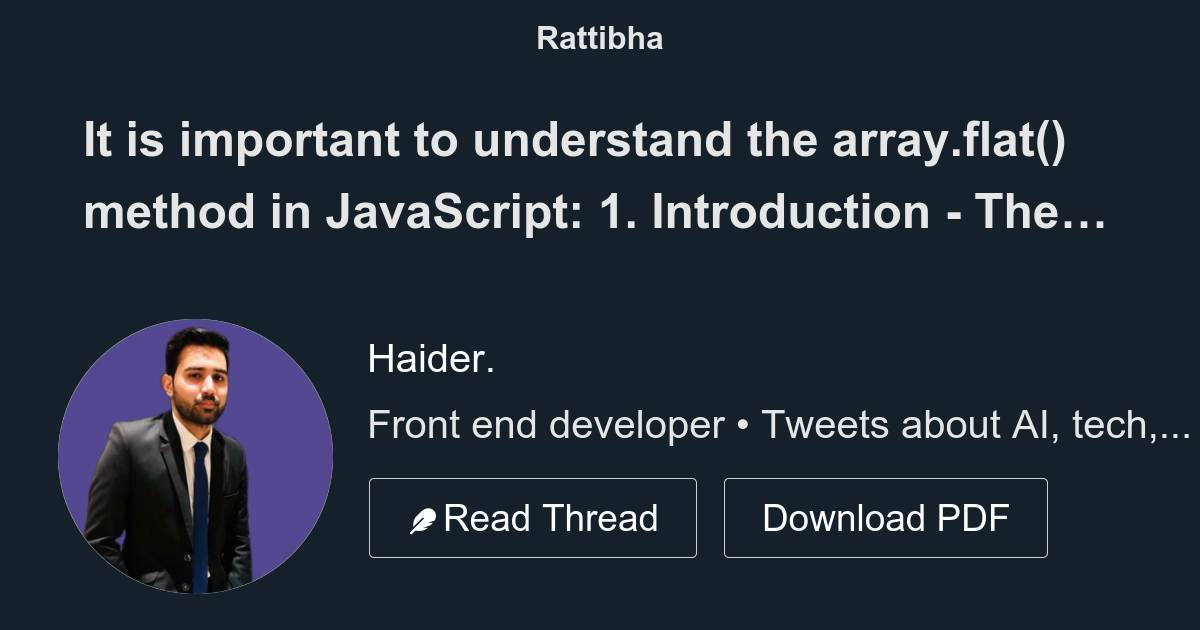Click inside the Download PDF button border
Viewport: 1200px width, 630px height.
tap(885, 517)
